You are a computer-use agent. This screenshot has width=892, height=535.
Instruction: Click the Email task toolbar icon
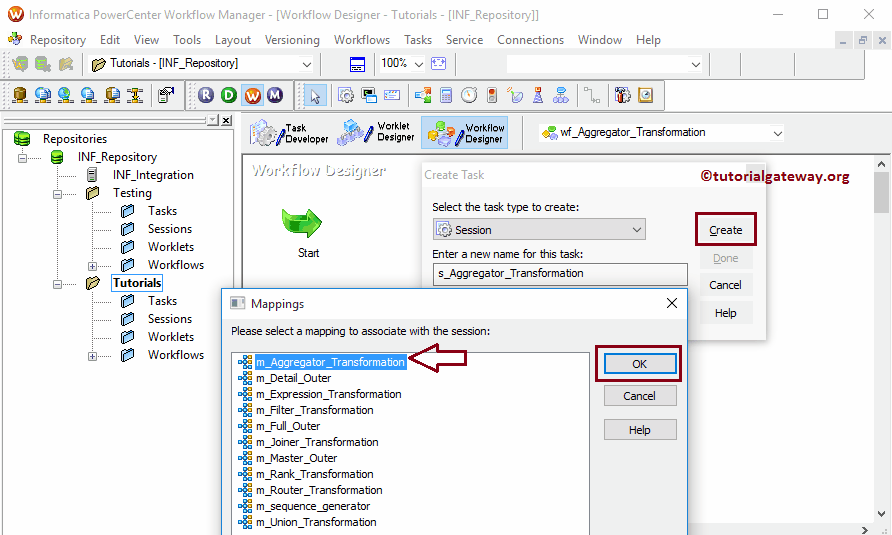(392, 96)
